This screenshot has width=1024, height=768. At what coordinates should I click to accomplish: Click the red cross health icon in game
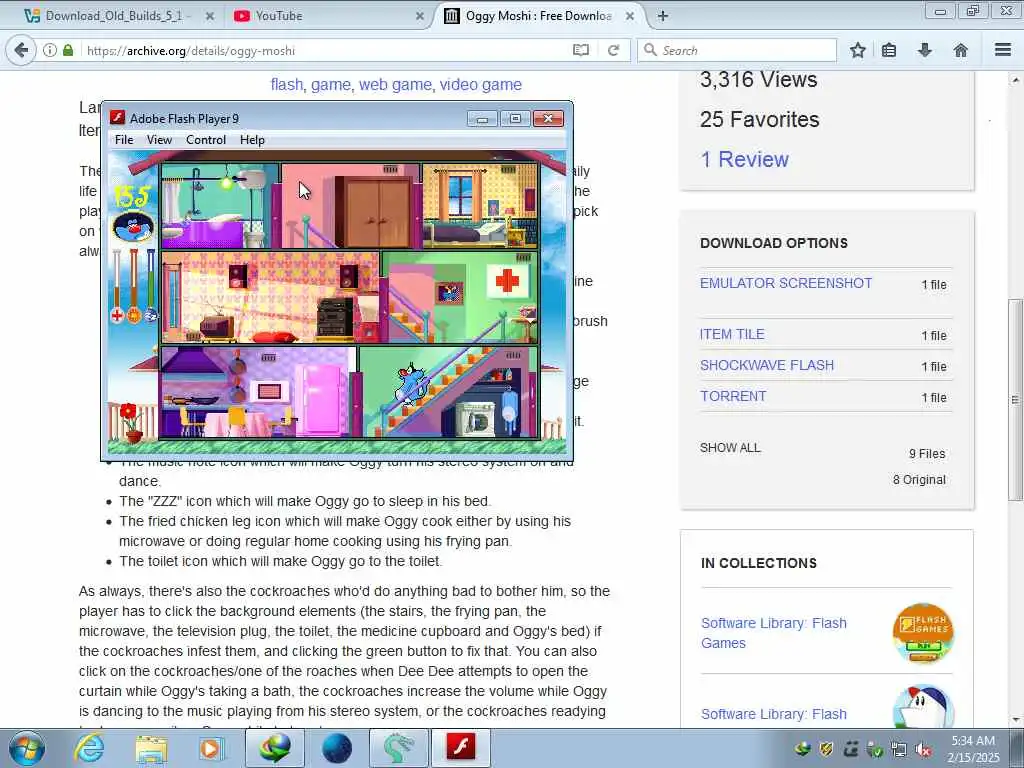(117, 316)
